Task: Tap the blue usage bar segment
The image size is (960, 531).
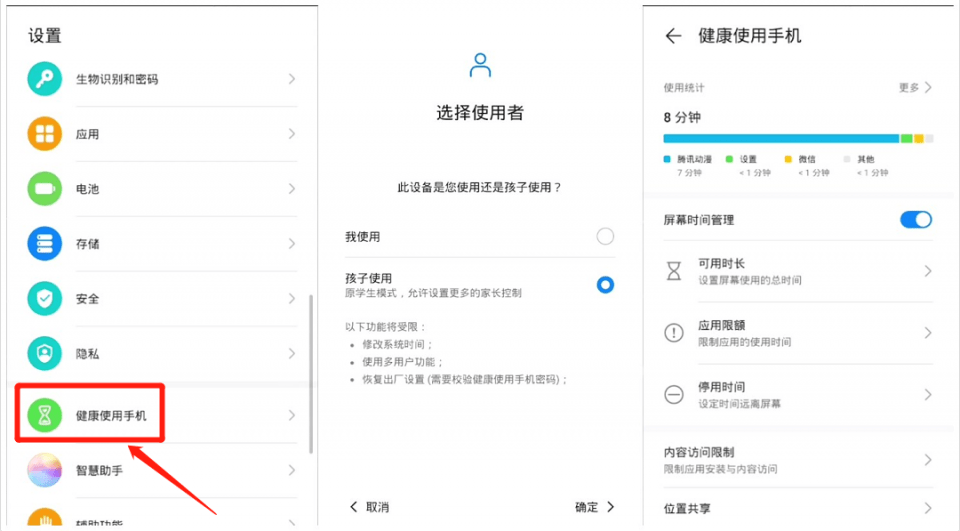Action: pos(781,138)
